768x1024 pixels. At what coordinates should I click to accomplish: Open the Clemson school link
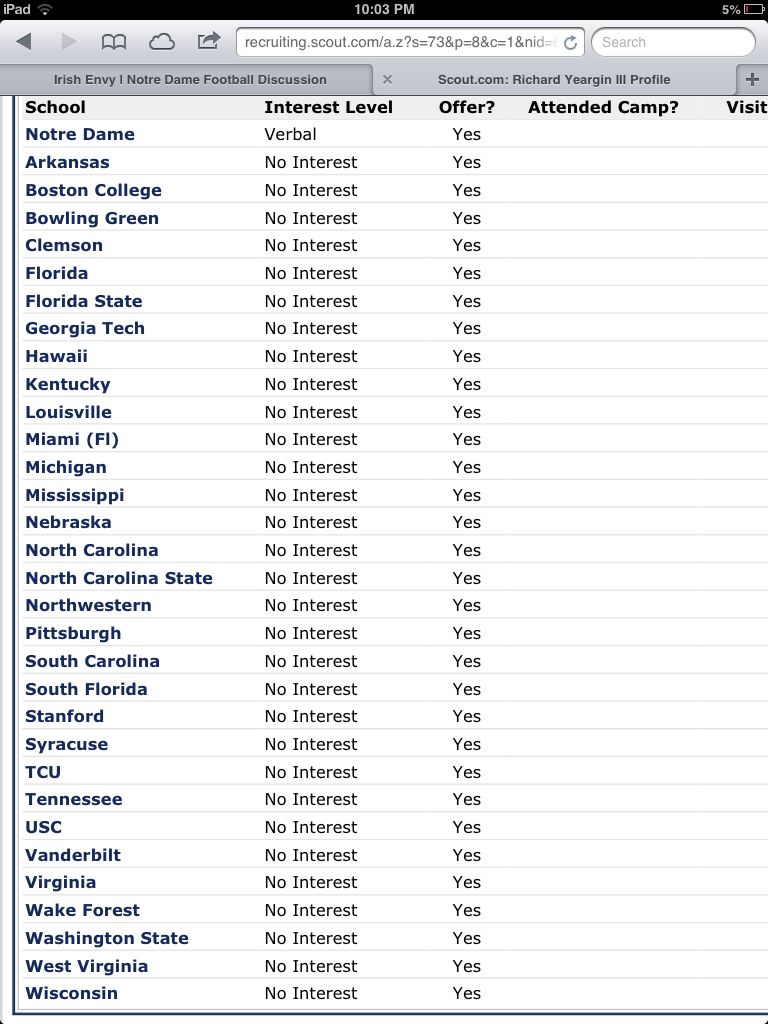tap(64, 245)
